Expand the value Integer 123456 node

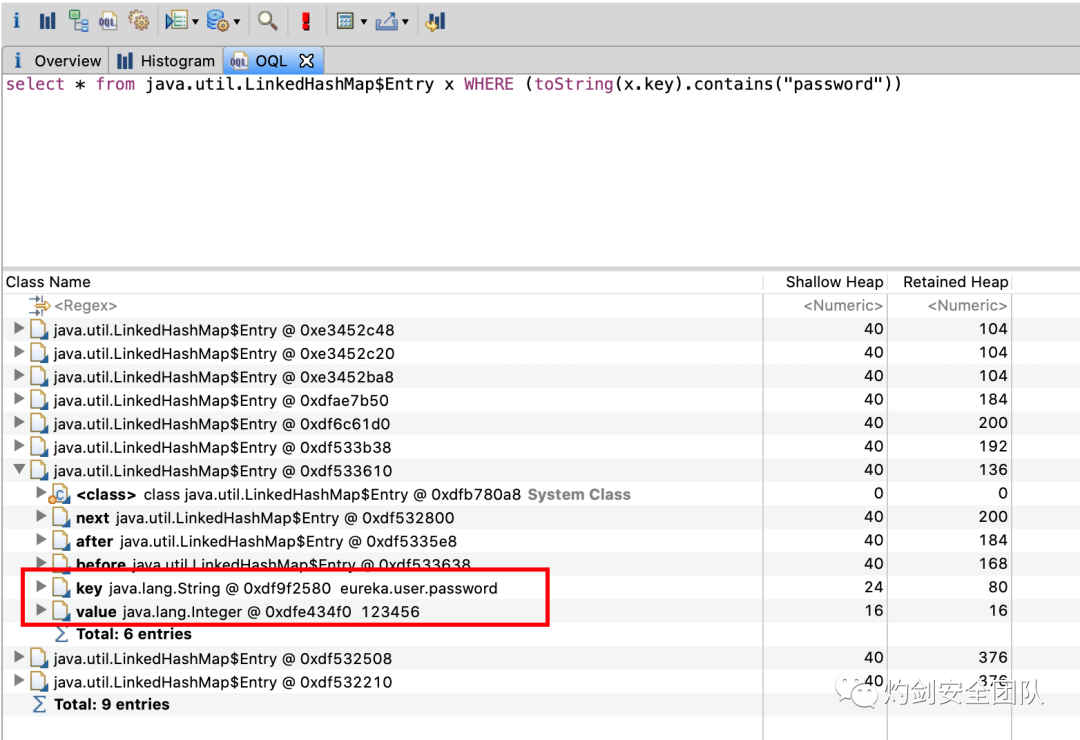[41, 610]
